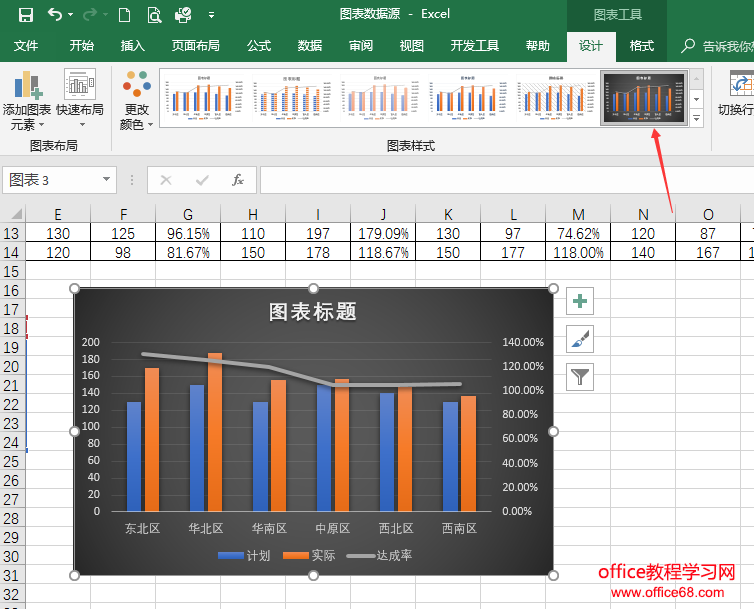Click cell containing 118.00%
The height and width of the screenshot is (609, 754).
(x=578, y=253)
